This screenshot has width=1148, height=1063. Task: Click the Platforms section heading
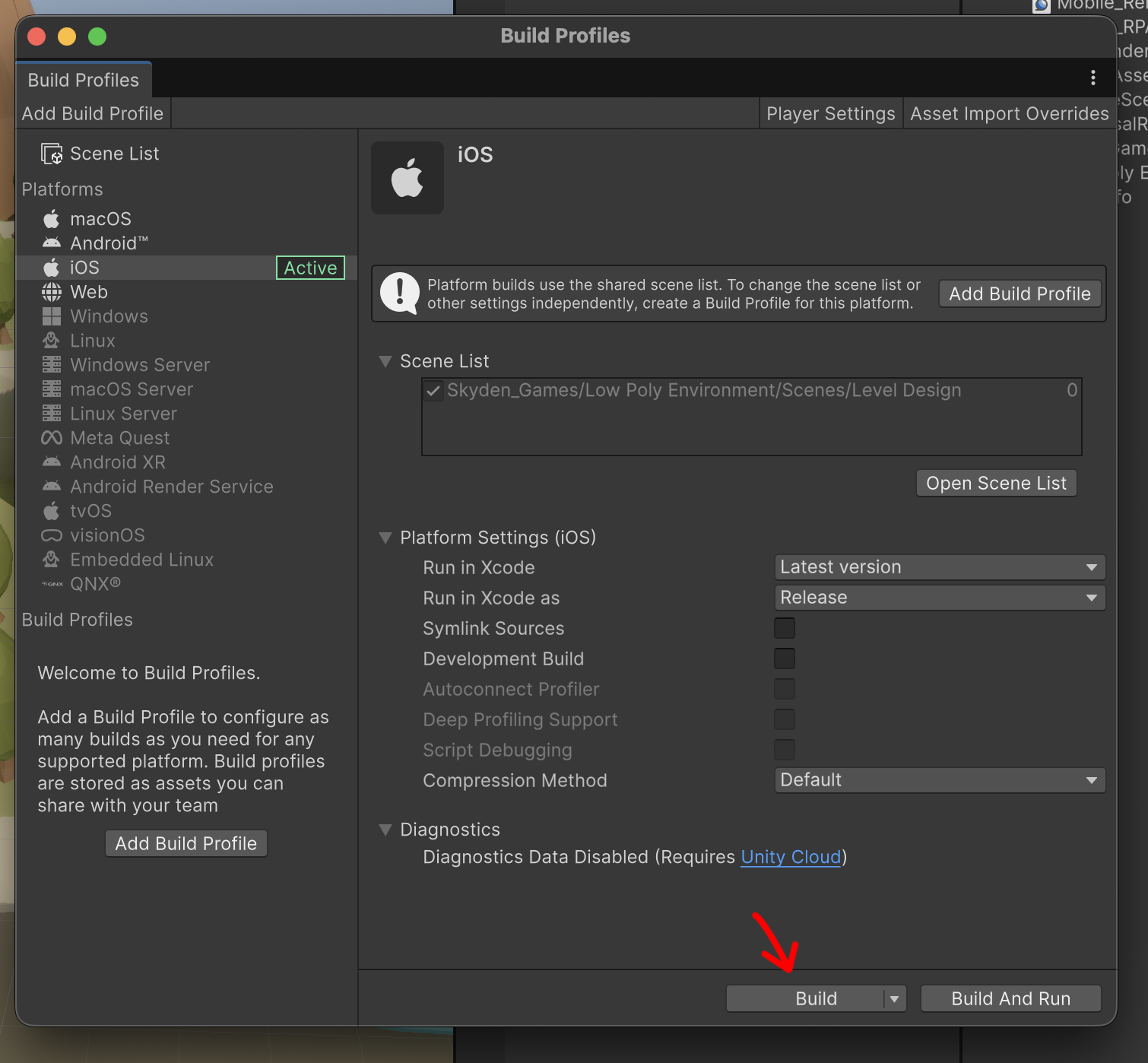pyautogui.click(x=62, y=189)
